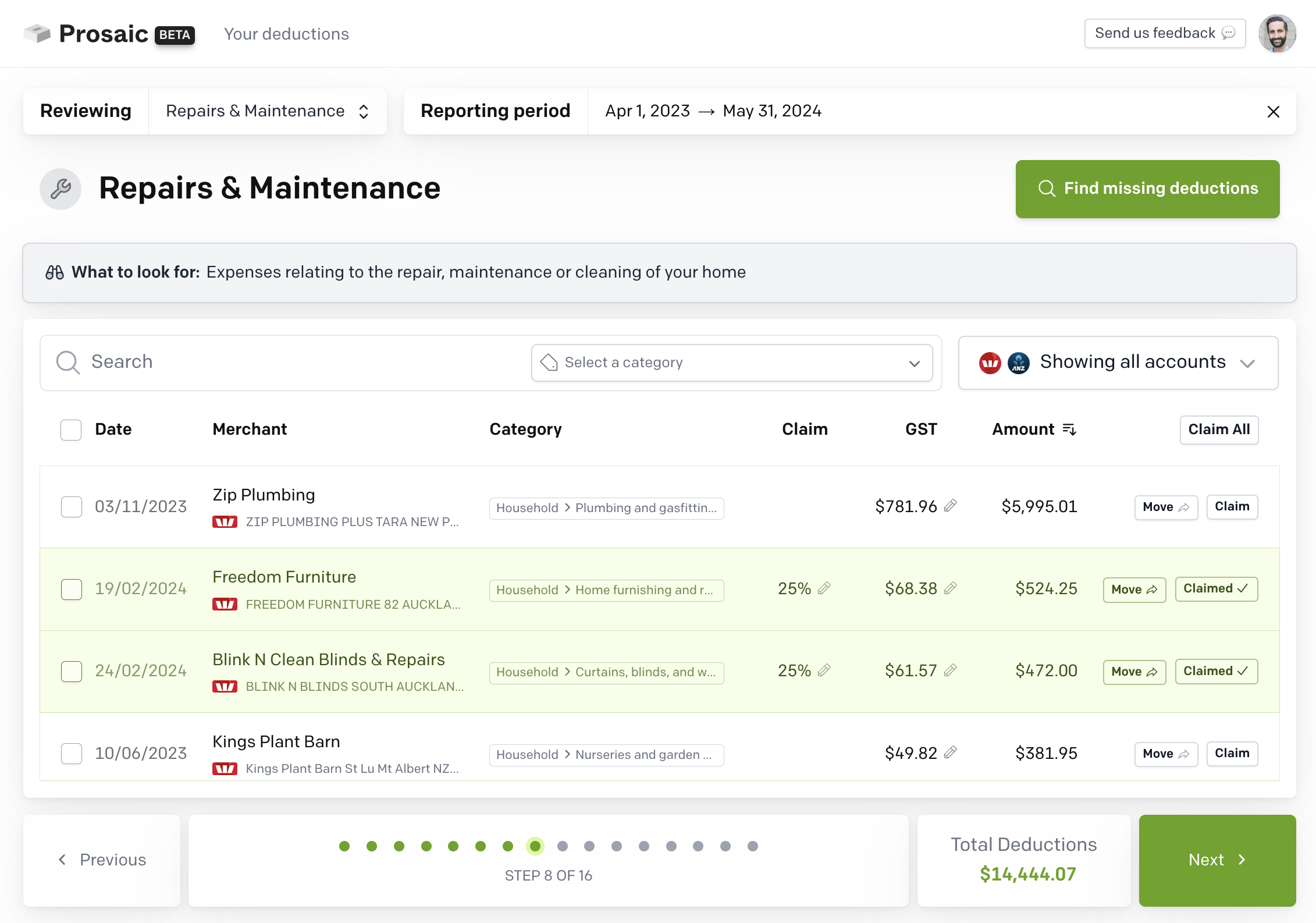The height and width of the screenshot is (923, 1316).
Task: Sort by Amount using the sort icon
Action: pyautogui.click(x=1069, y=429)
